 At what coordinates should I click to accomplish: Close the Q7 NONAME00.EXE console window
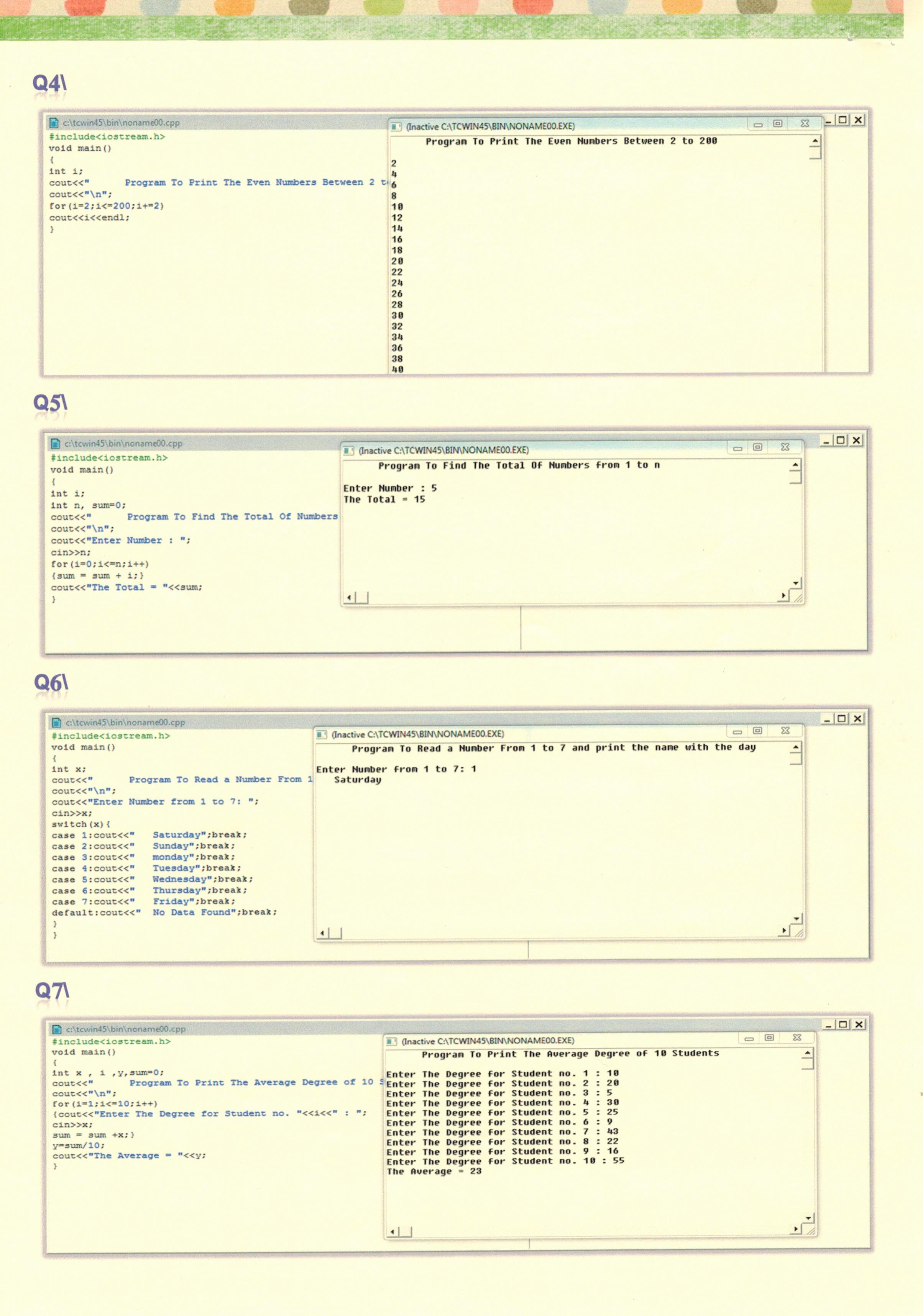(797, 1037)
